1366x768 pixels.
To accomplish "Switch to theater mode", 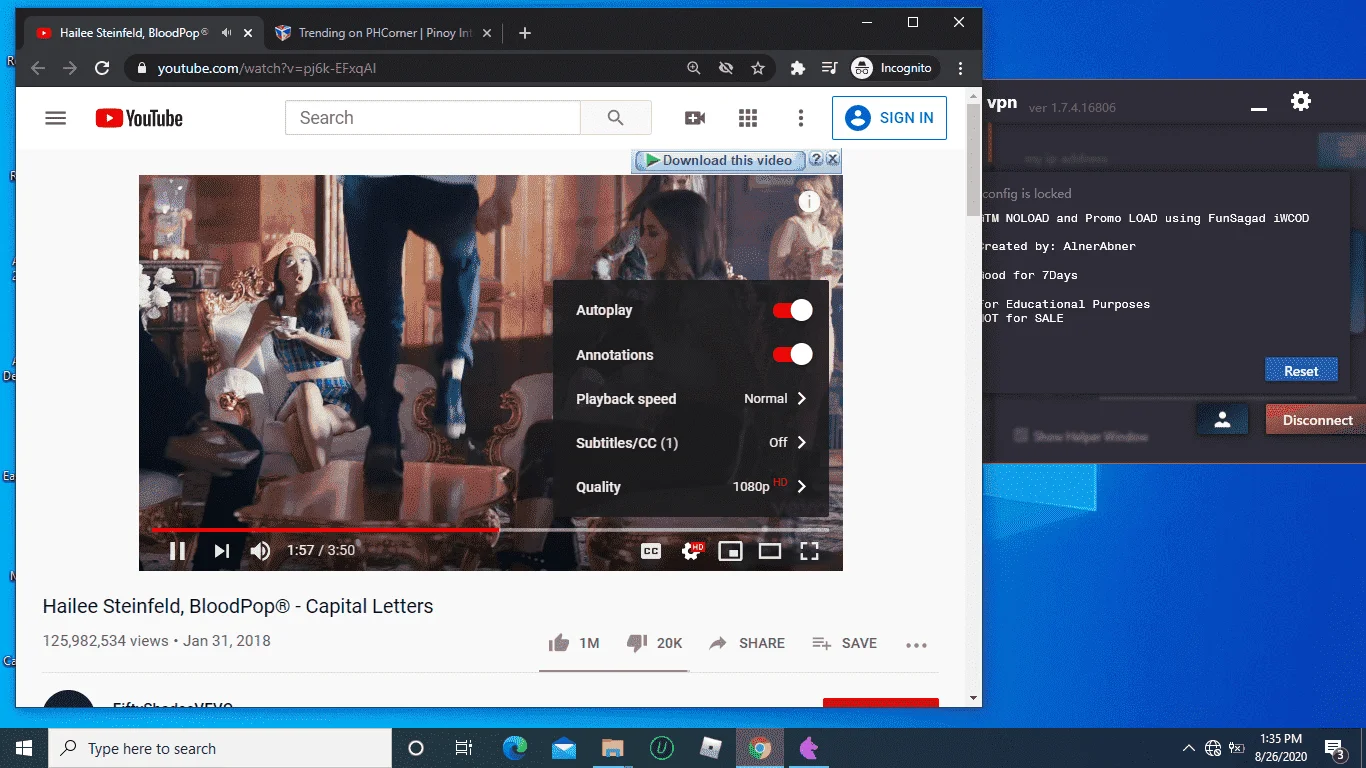I will click(770, 551).
